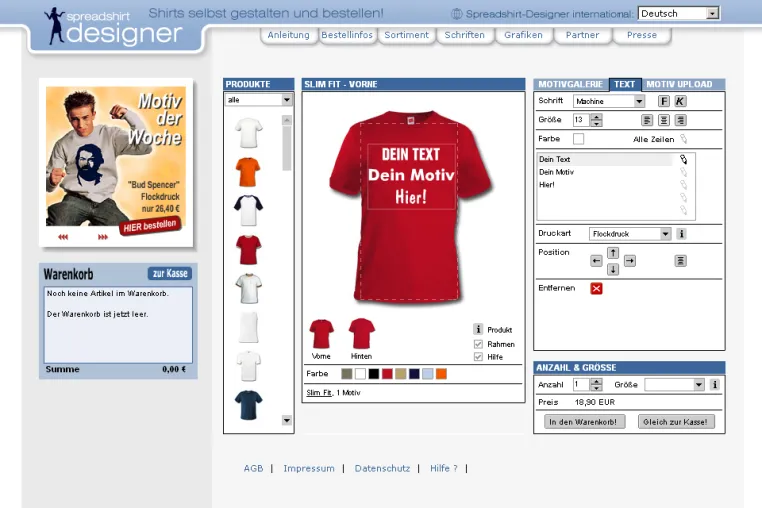Move position up arrow
Image resolution: width=762 pixels, height=508 pixels.
(613, 253)
